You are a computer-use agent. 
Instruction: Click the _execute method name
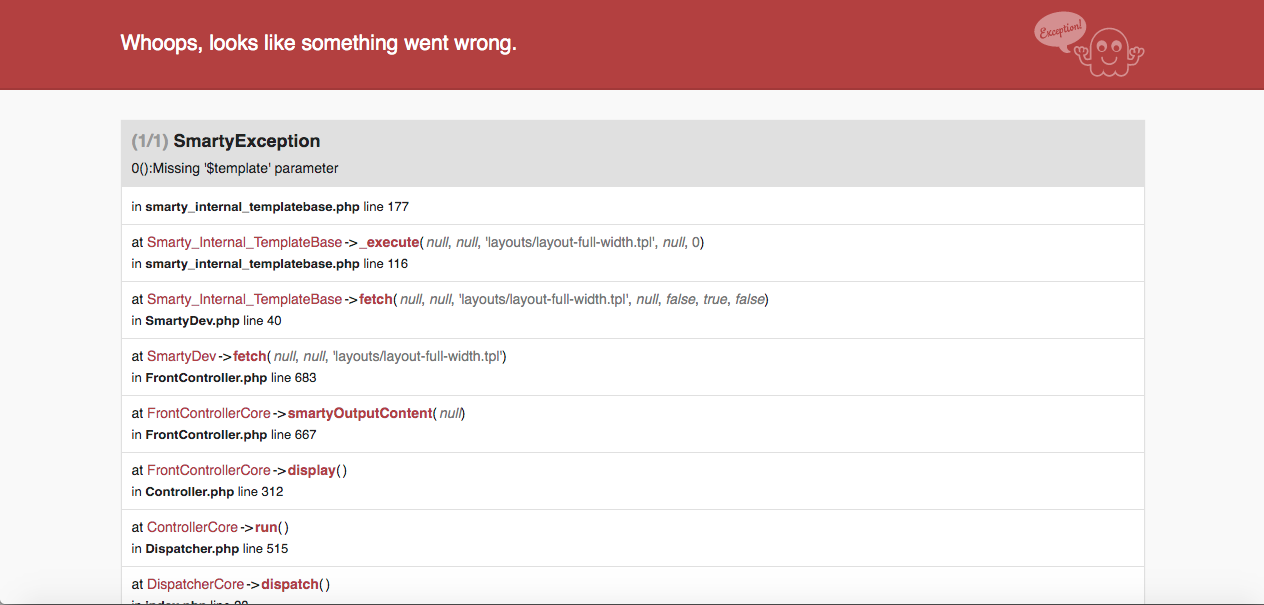click(x=388, y=242)
